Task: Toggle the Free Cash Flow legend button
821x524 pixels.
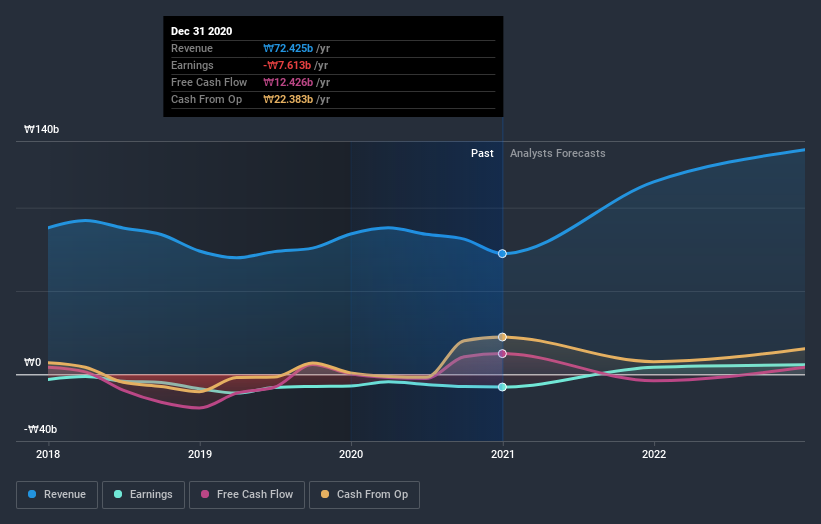Action: tap(247, 495)
